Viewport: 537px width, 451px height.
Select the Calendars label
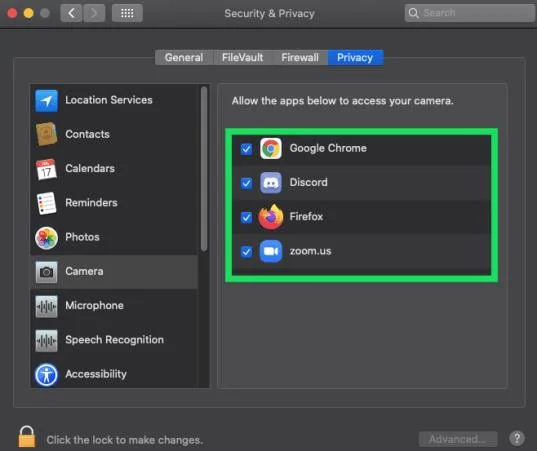90,168
